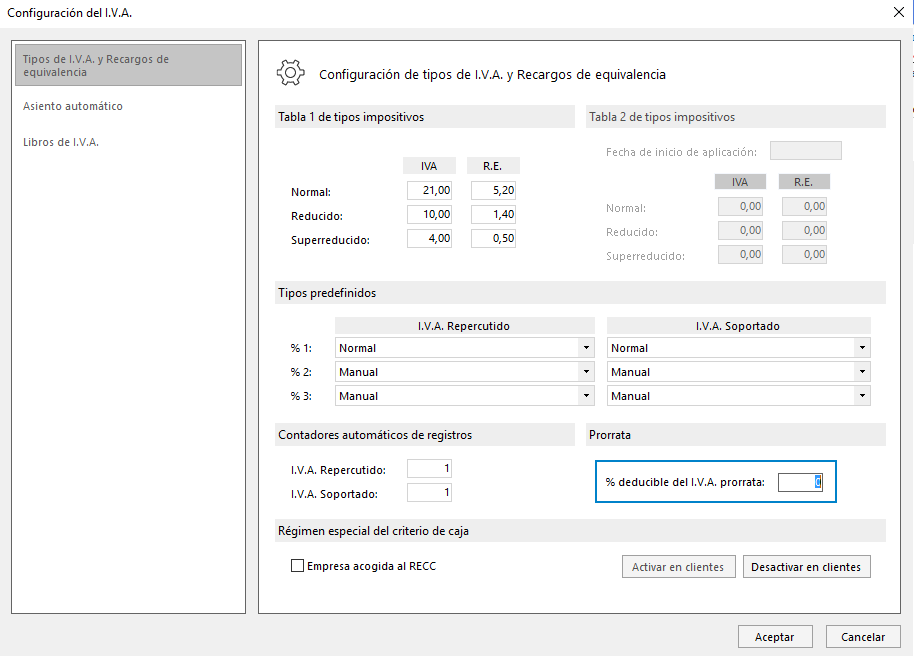Close the Configuración del I.V.A. window
This screenshot has width=914, height=656.
point(898,12)
